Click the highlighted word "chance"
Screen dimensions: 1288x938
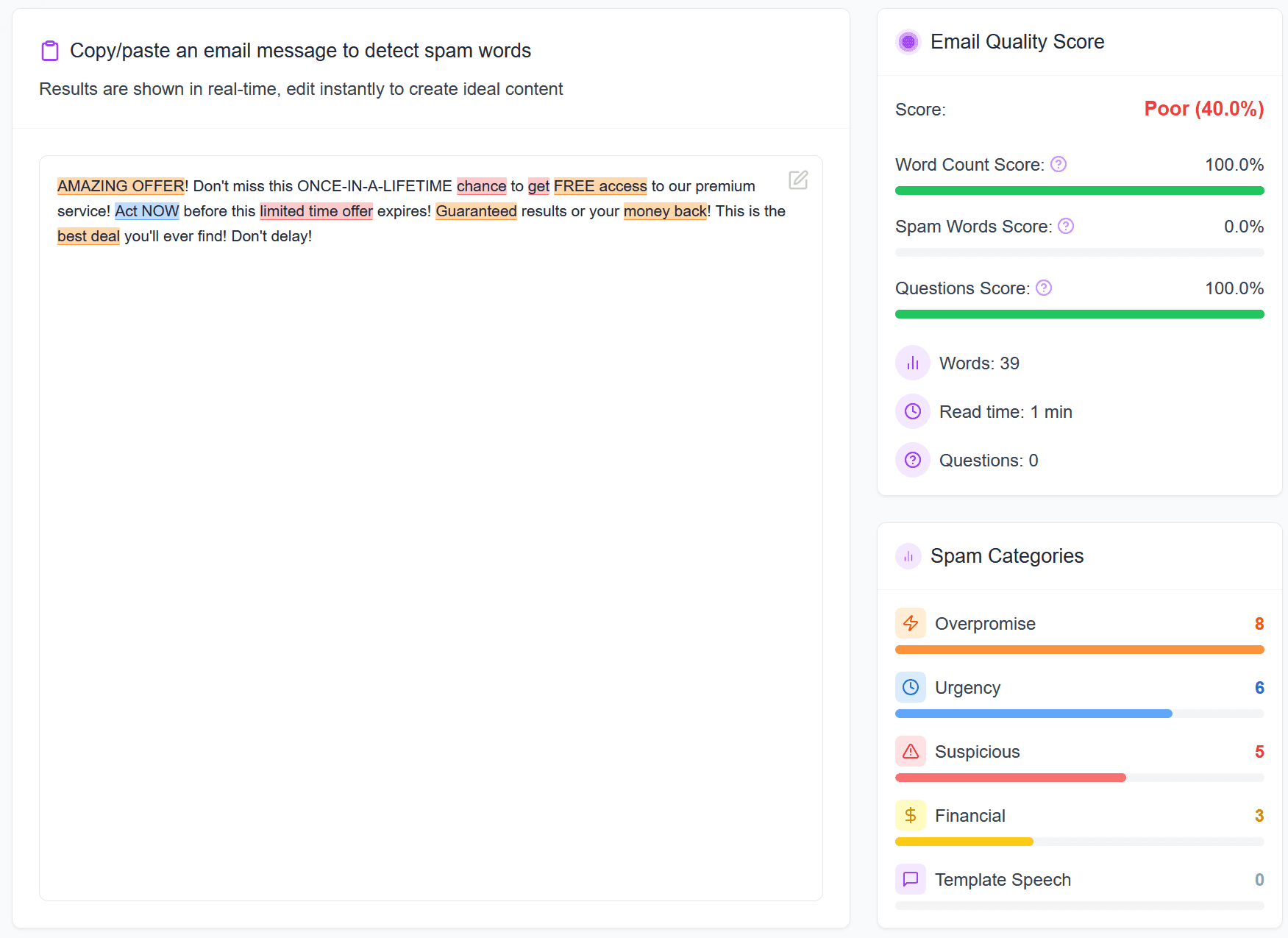(x=482, y=186)
